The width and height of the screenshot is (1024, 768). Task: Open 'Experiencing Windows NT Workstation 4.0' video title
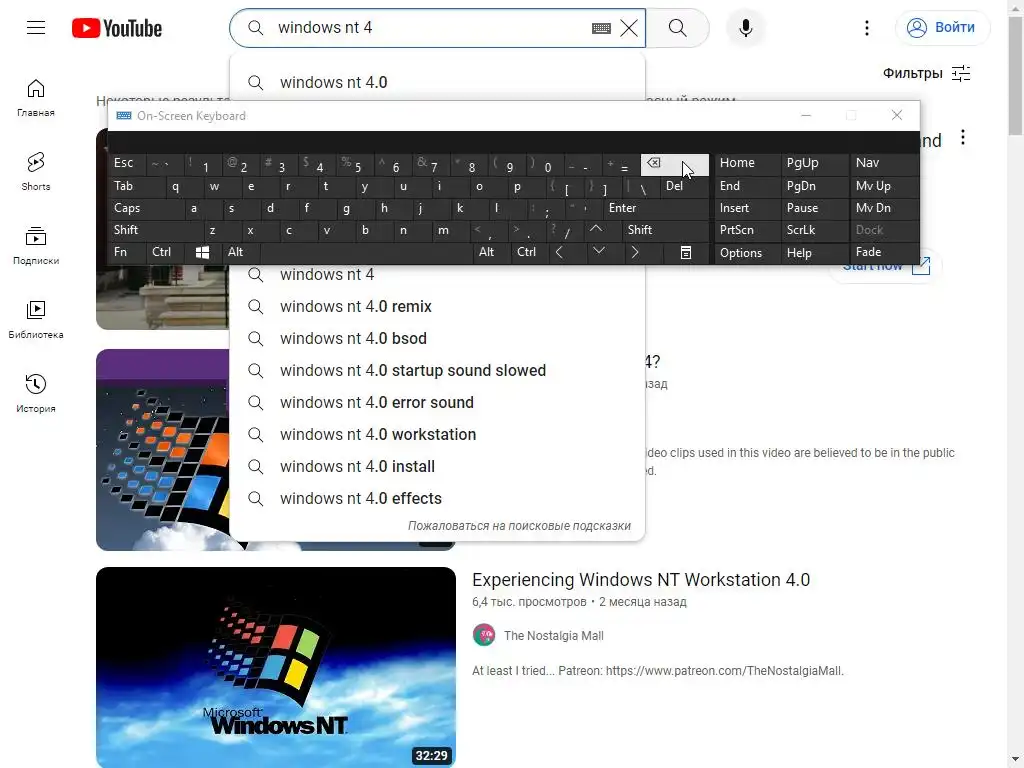[x=641, y=580]
